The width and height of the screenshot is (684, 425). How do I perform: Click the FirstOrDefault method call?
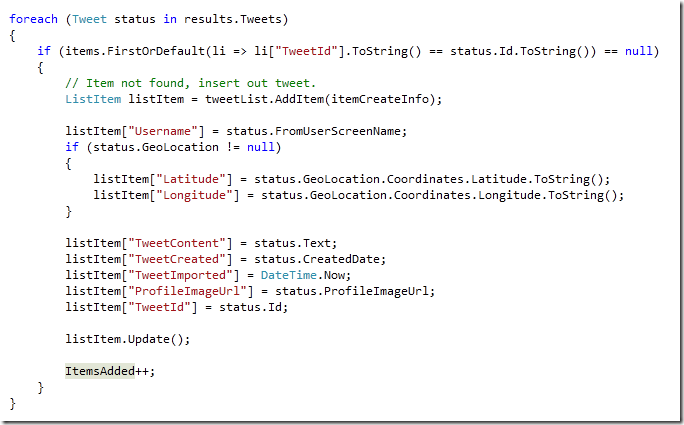pos(156,51)
